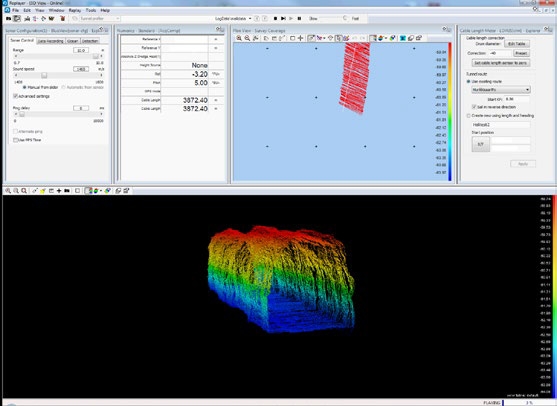Open the LogData dropdown arrow
The height and width of the screenshot is (406, 557).
(250, 18)
